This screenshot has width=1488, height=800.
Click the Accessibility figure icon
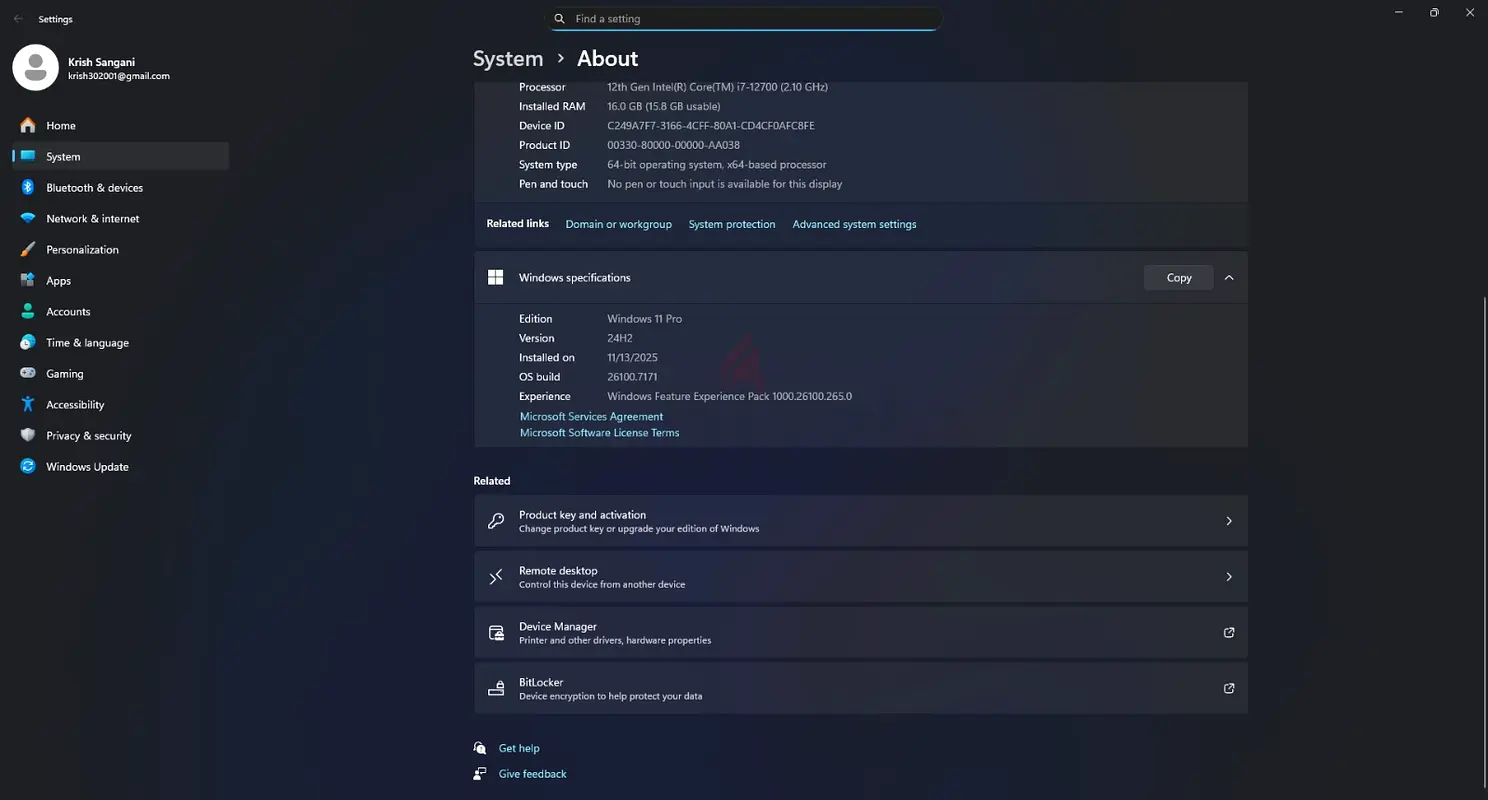[x=27, y=404]
